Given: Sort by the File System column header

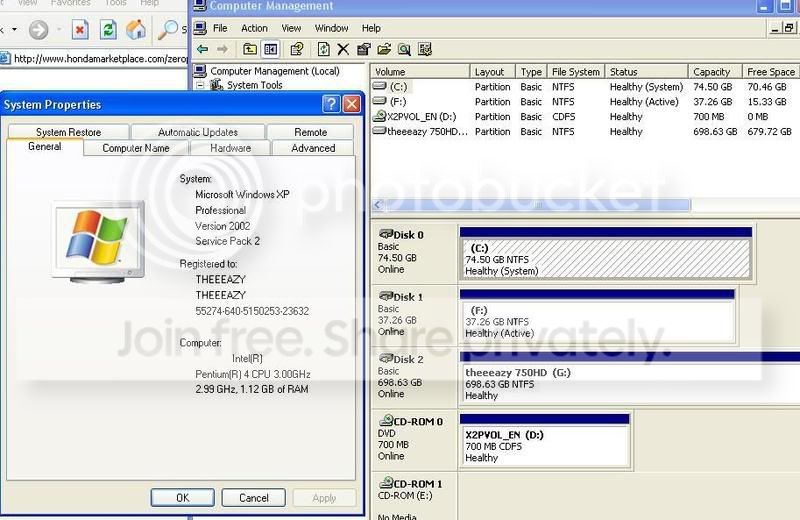Looking at the screenshot, I should [x=576, y=71].
